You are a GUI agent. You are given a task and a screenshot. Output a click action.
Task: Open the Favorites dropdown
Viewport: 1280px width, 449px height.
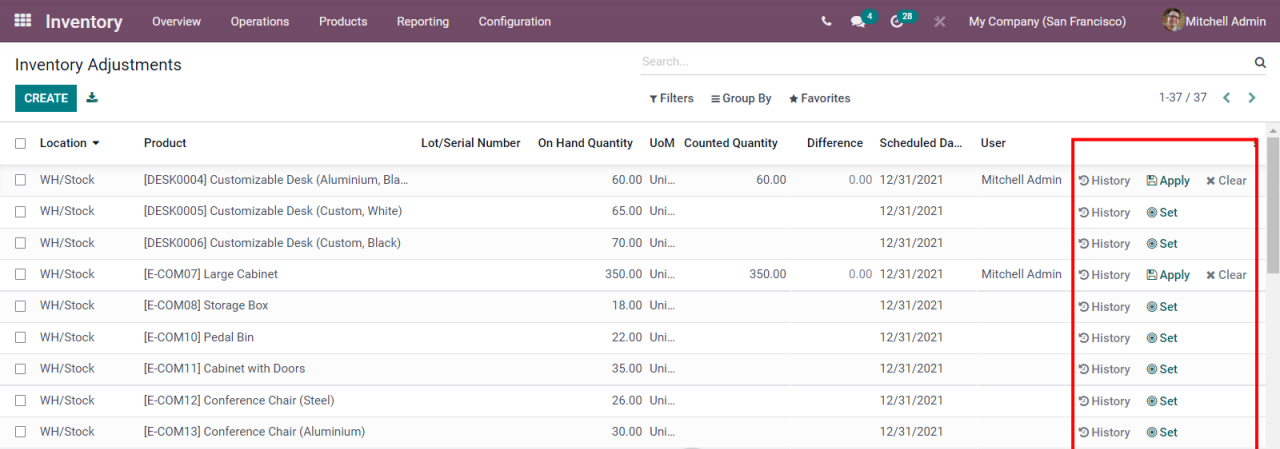coord(819,99)
